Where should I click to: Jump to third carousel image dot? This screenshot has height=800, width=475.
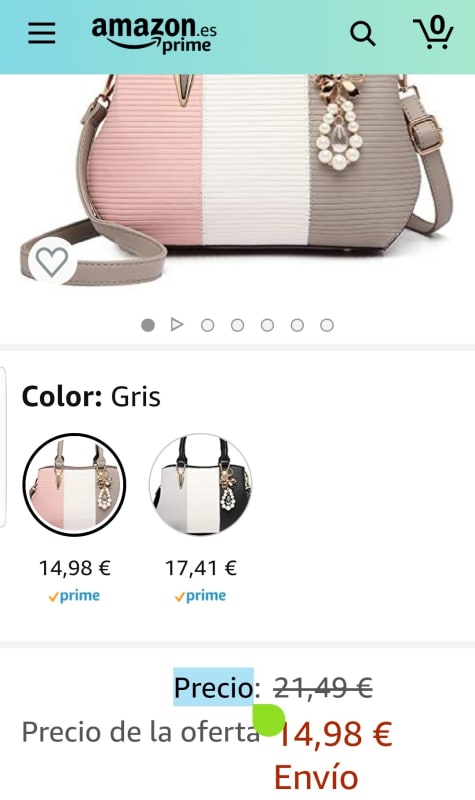click(208, 325)
